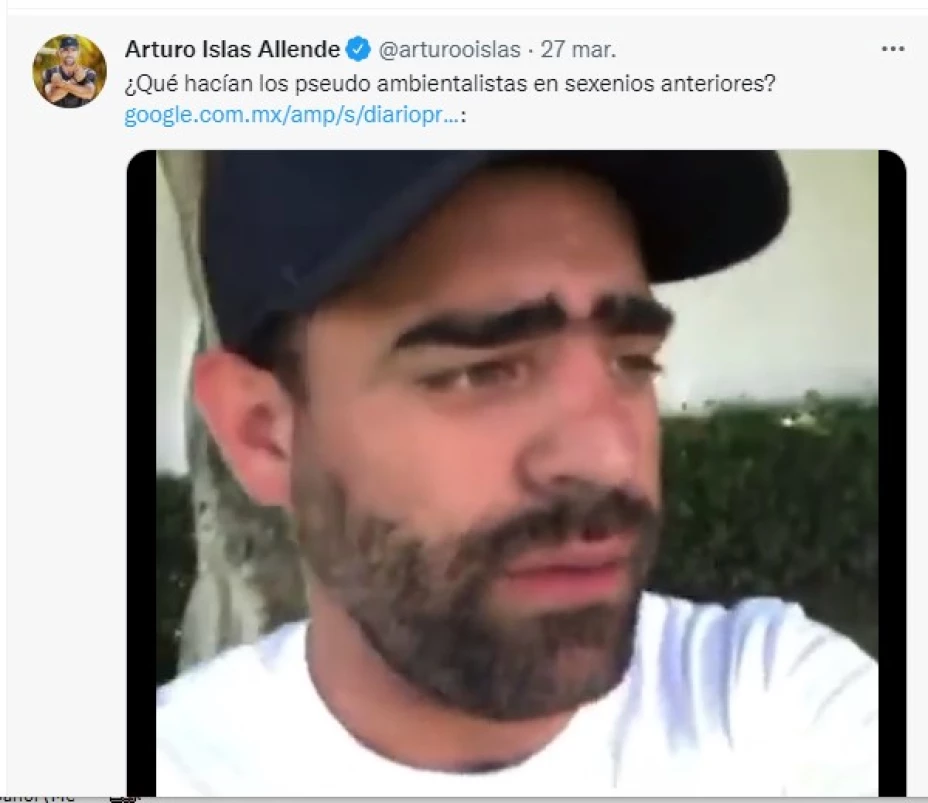
Task: Click the right black letterbox bar of video
Action: 892,473
